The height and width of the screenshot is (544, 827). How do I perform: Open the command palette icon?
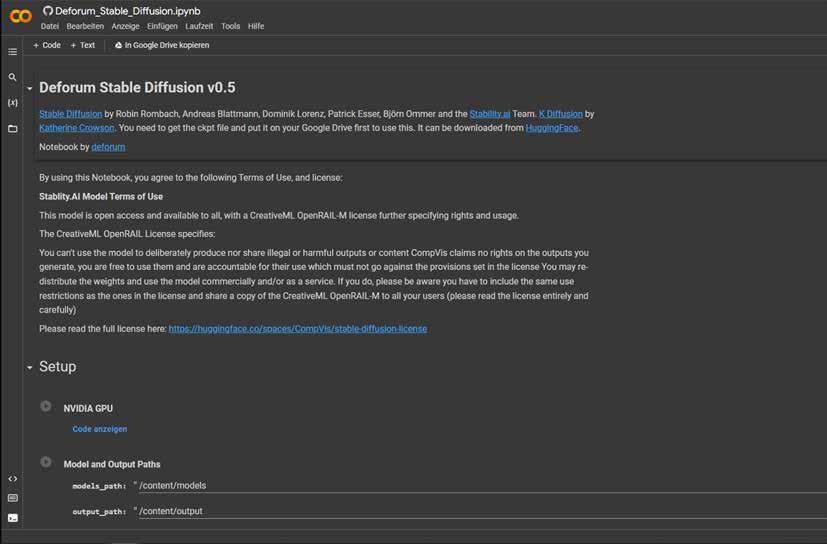[13, 498]
